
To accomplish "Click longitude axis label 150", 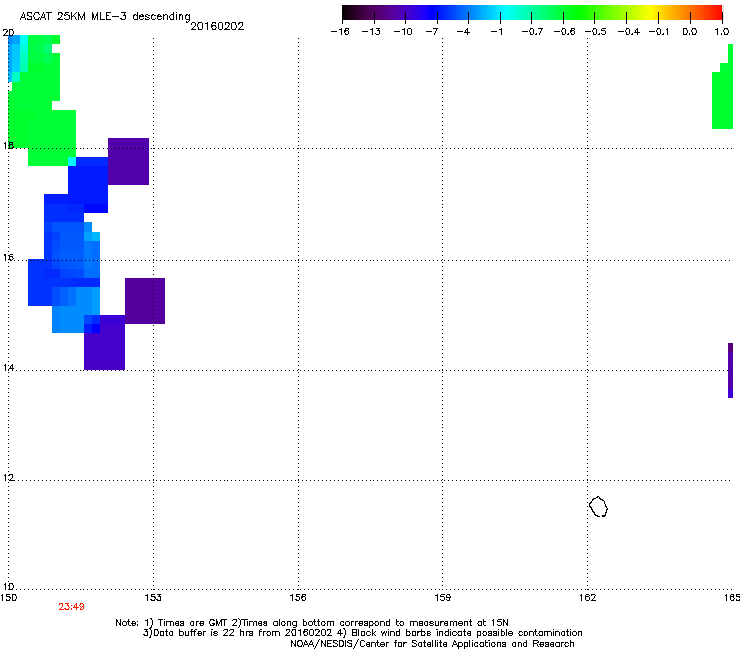I will click(x=9, y=598).
